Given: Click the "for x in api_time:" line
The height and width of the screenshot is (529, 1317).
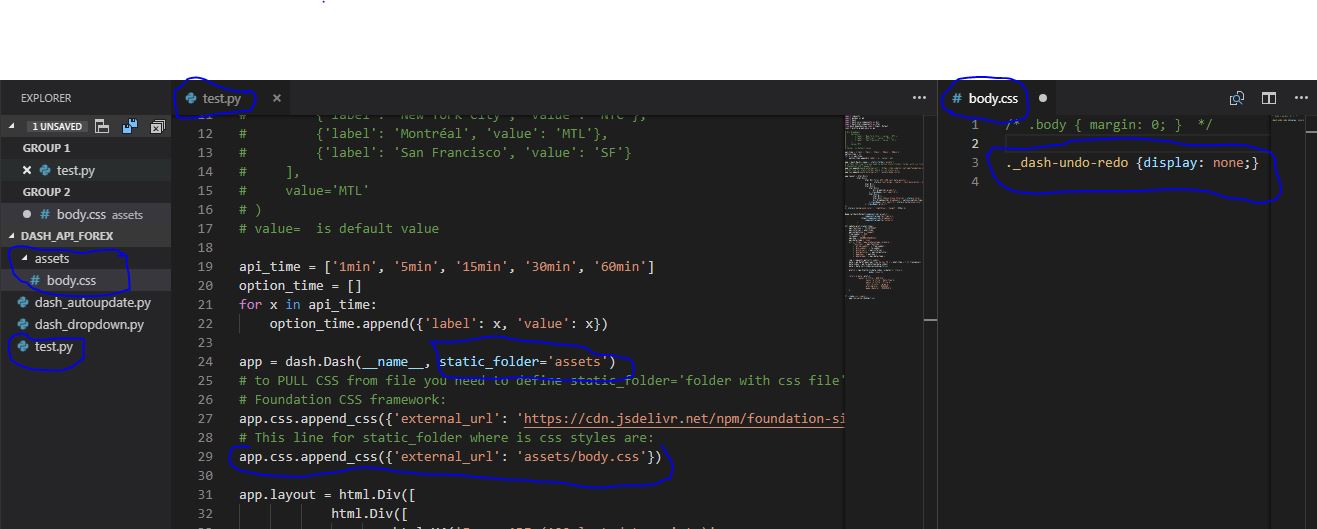Looking at the screenshot, I should tap(308, 305).
